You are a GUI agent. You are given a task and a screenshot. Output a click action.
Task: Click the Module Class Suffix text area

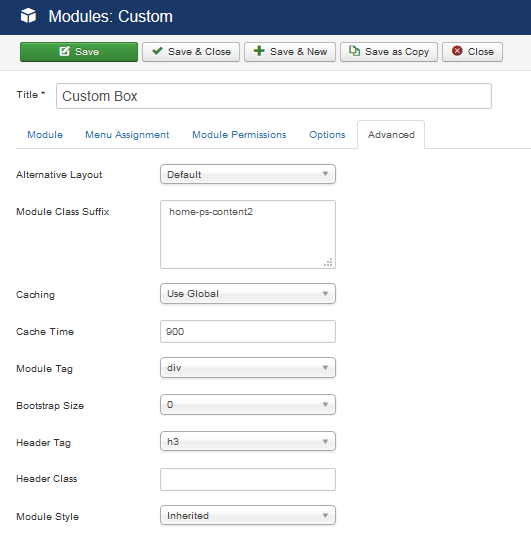click(248, 235)
